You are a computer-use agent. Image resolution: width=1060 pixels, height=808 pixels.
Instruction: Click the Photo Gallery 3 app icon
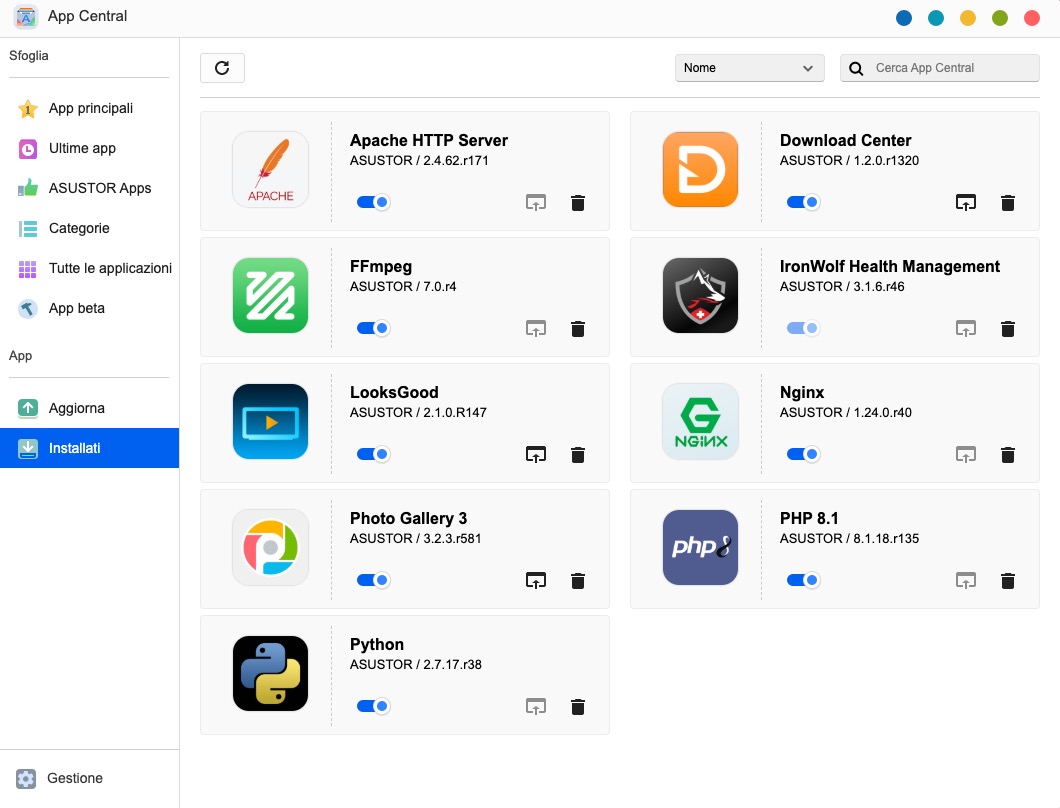[x=270, y=548]
